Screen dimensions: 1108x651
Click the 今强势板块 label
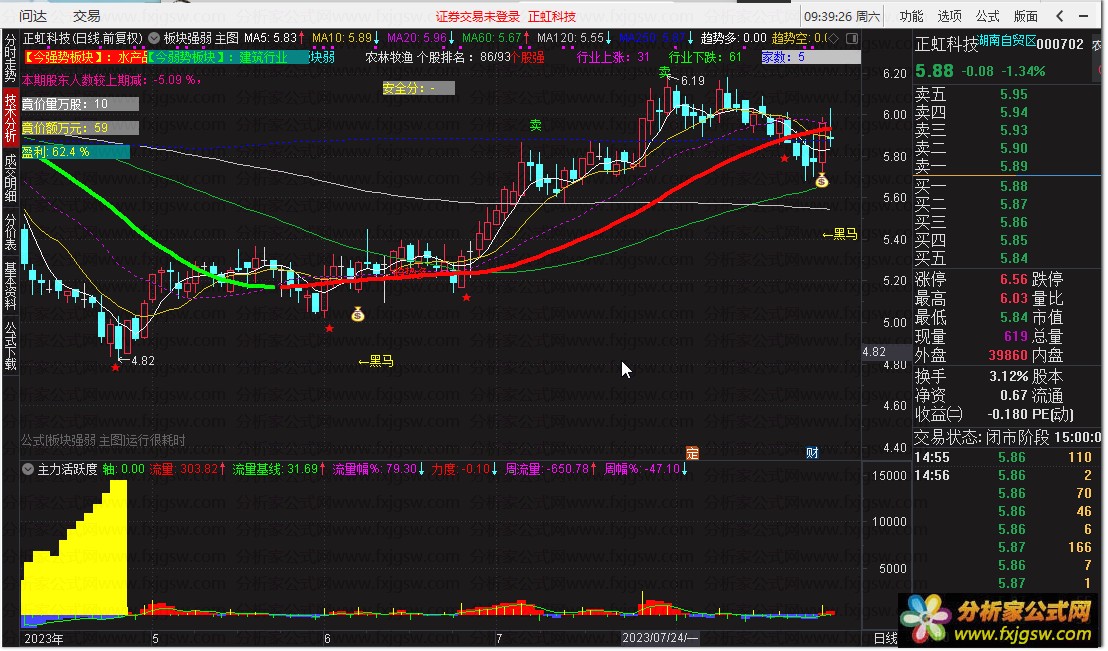click(86, 57)
